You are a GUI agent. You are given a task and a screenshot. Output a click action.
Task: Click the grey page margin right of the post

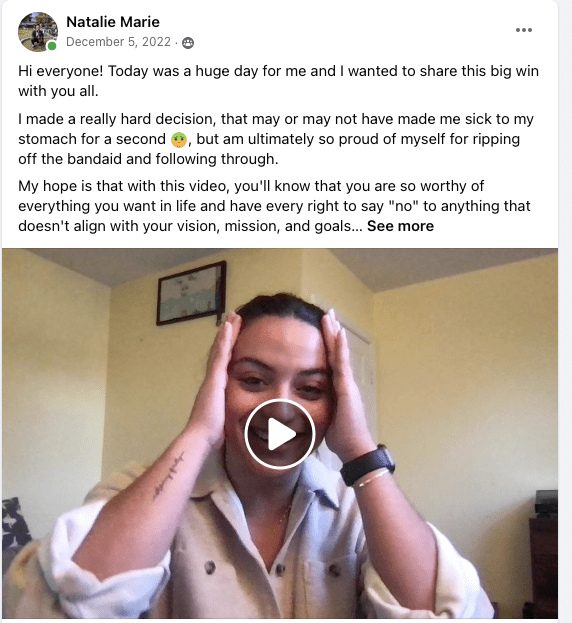point(565,312)
